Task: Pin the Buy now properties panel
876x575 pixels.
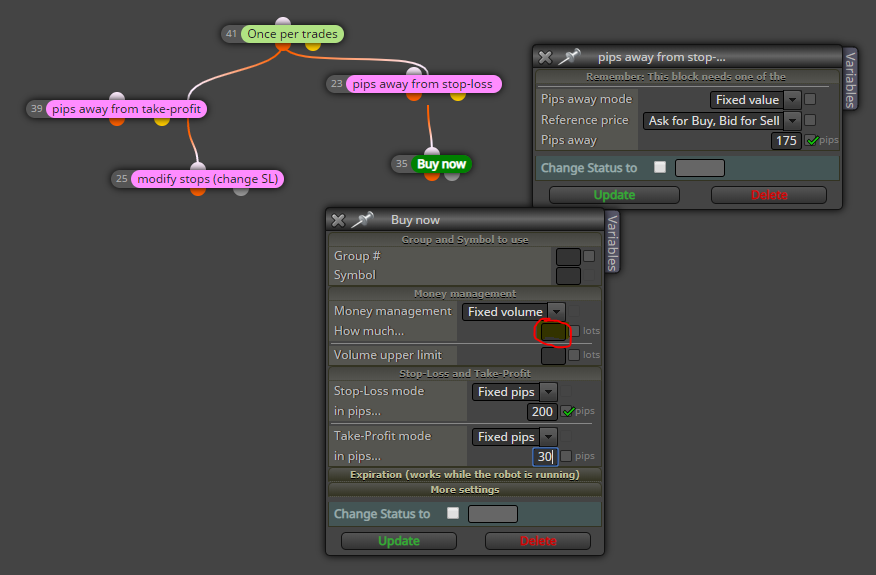Action: [x=363, y=220]
